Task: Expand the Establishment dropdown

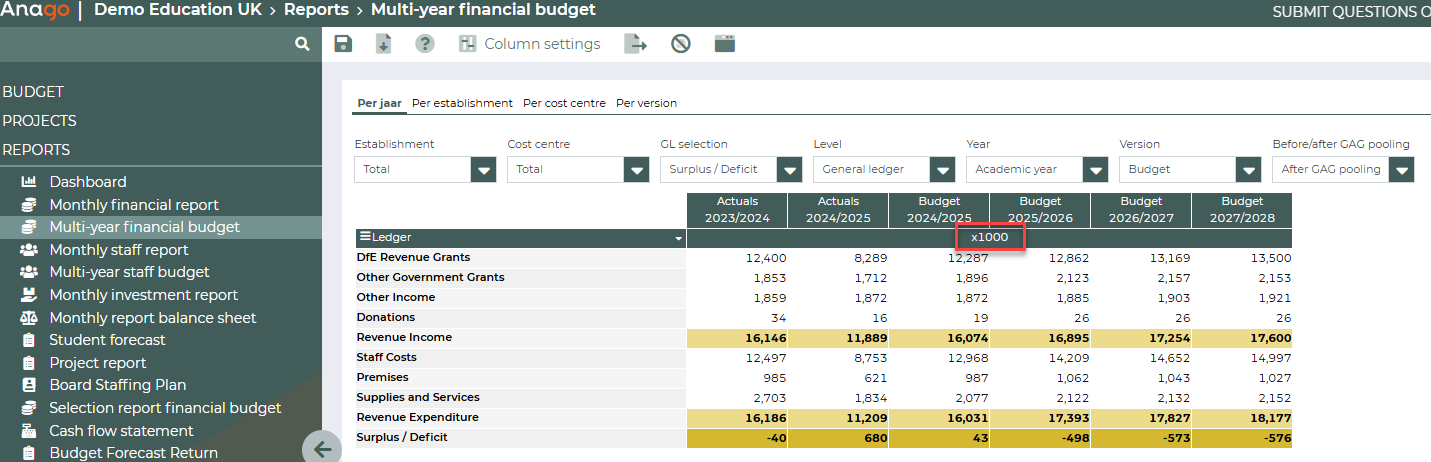Action: pos(483,170)
